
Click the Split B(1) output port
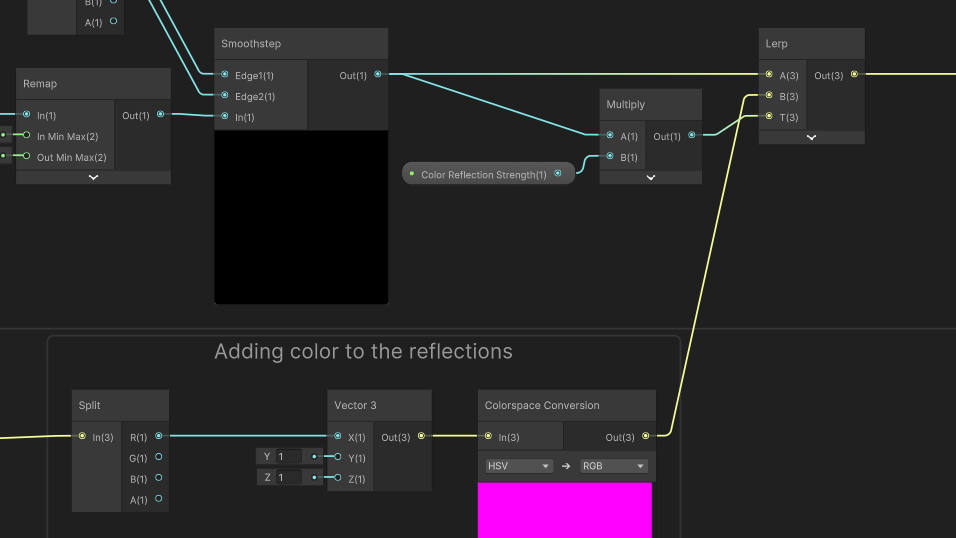[159, 478]
